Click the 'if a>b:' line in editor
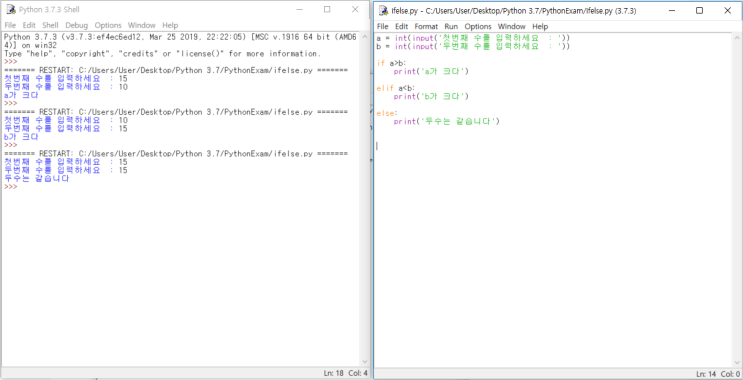Image resolution: width=743 pixels, height=380 pixels. coord(391,63)
